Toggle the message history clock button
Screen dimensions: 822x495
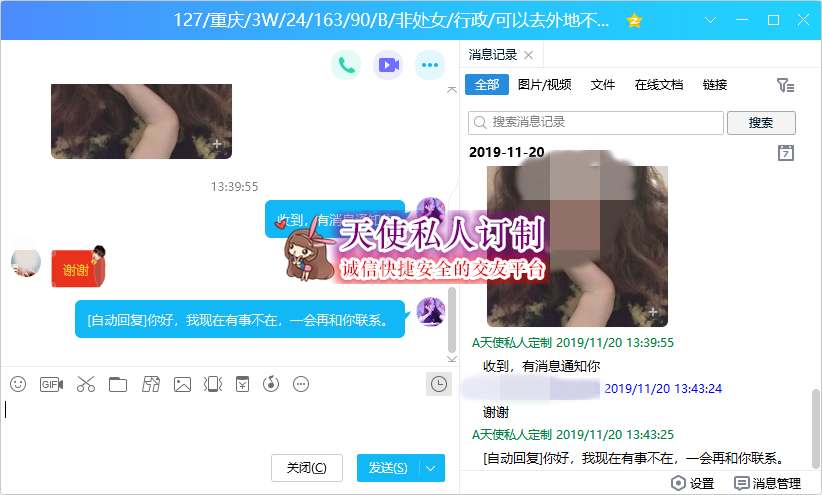tap(438, 384)
